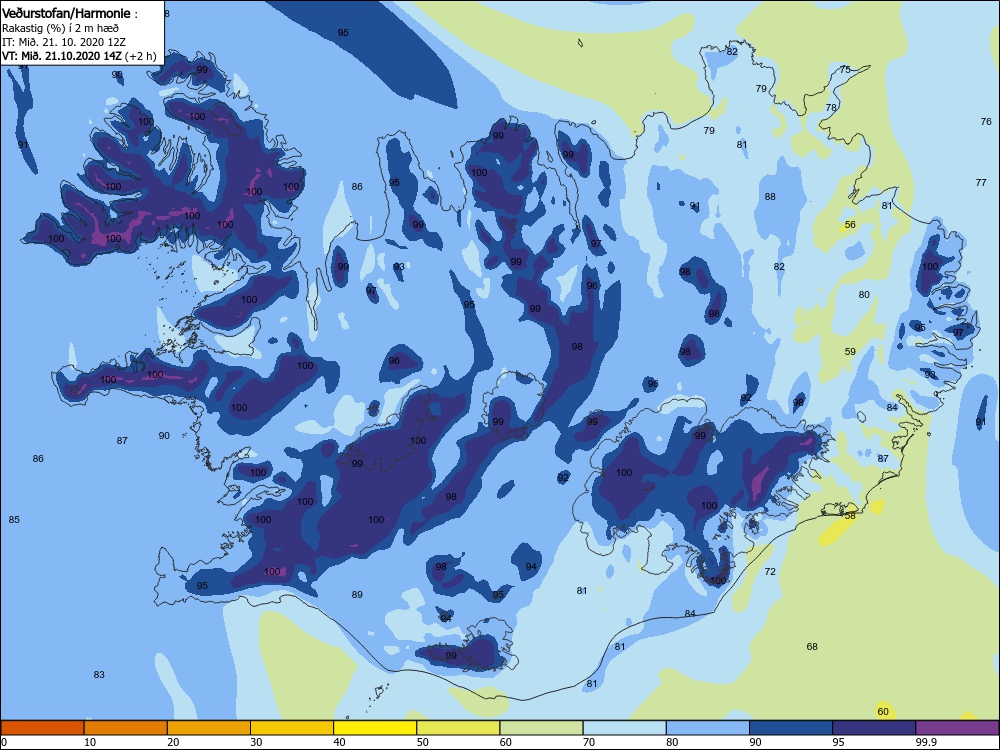Click the IT initial time line '12Z'
This screenshot has height=750, width=1000.
64,42
